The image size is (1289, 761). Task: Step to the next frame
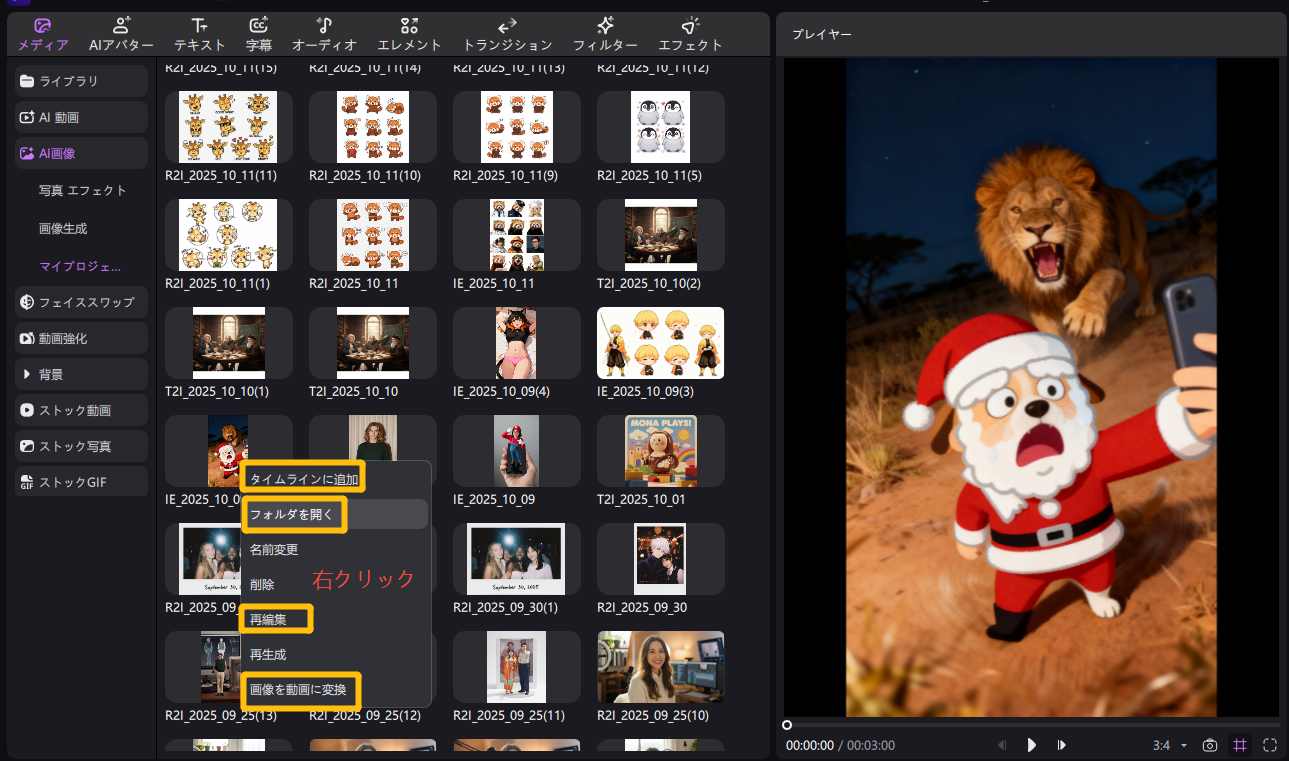point(1061,745)
